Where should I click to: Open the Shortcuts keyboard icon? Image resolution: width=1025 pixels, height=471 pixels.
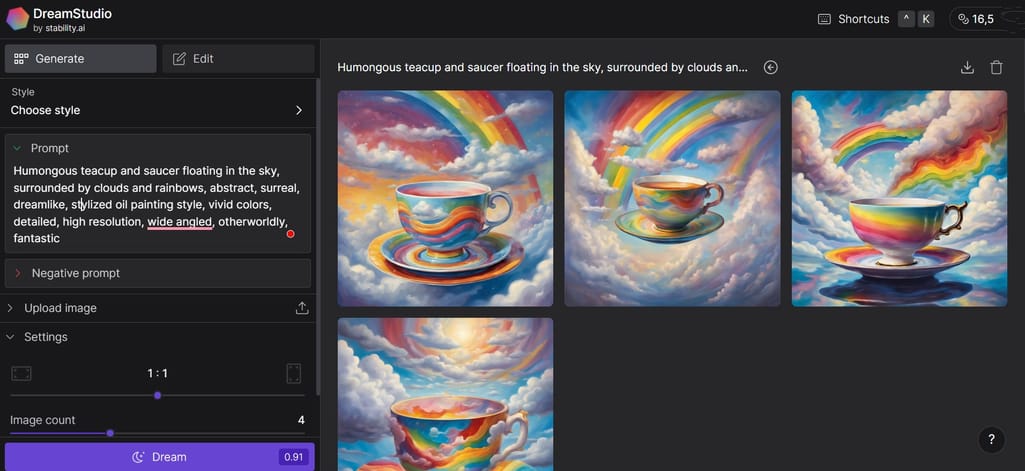(824, 19)
